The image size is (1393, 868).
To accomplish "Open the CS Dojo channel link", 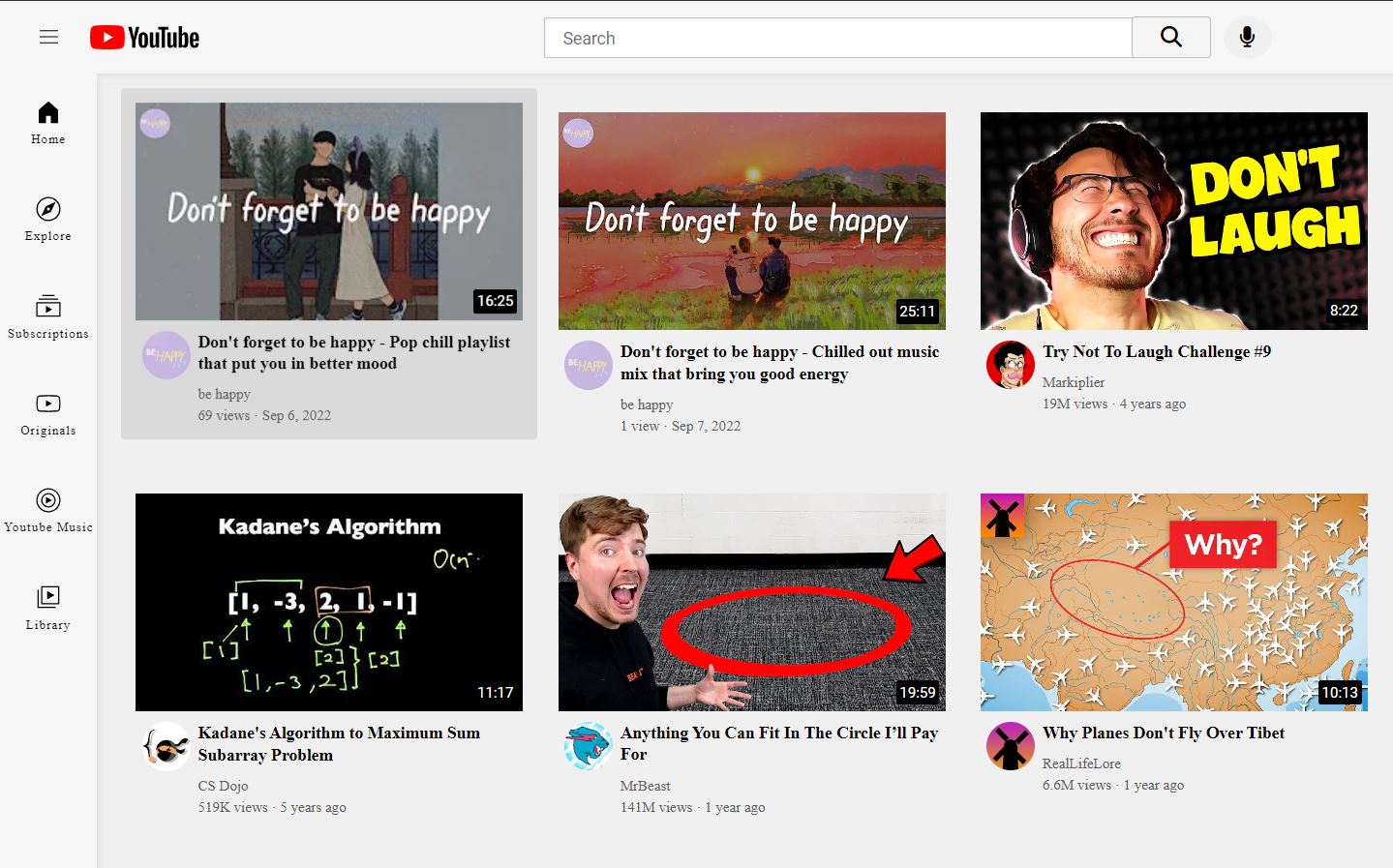I will tap(224, 786).
